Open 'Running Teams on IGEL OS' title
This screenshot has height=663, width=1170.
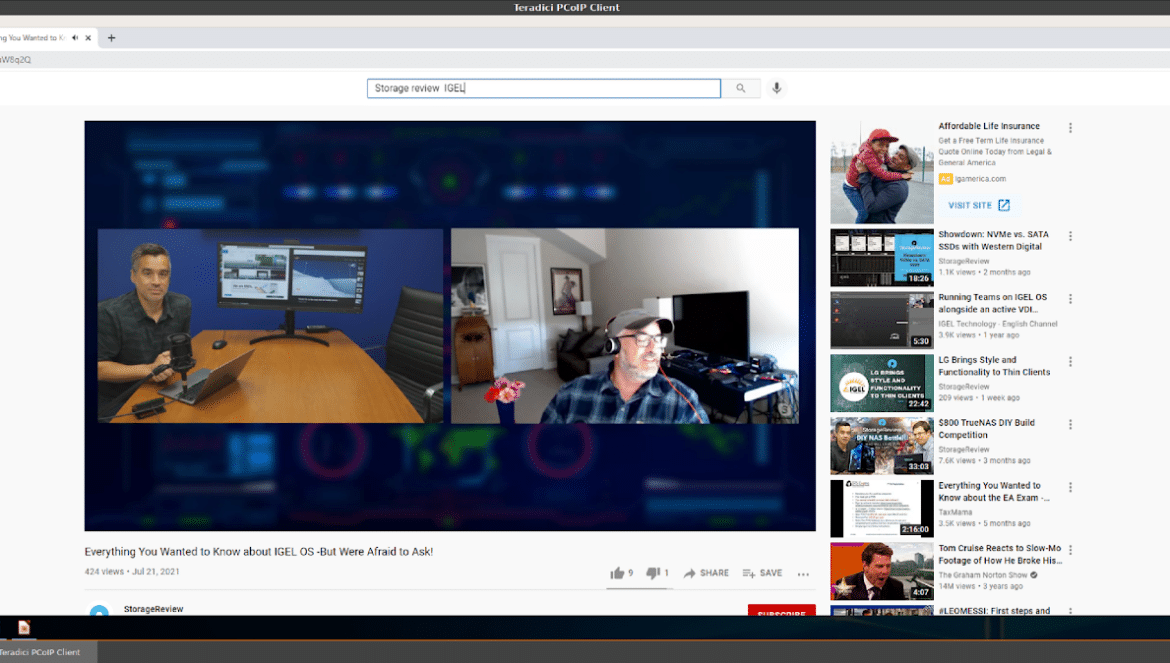click(x=992, y=303)
